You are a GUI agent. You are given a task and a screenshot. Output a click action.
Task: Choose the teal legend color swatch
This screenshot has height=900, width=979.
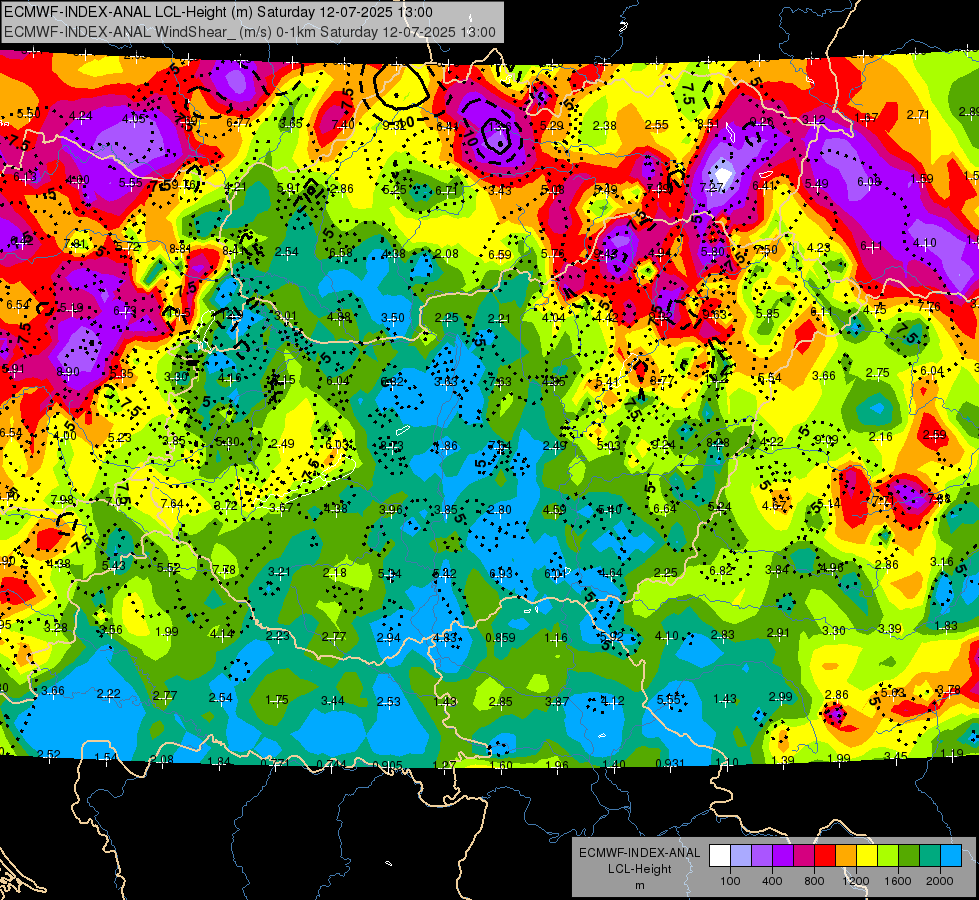(930, 856)
